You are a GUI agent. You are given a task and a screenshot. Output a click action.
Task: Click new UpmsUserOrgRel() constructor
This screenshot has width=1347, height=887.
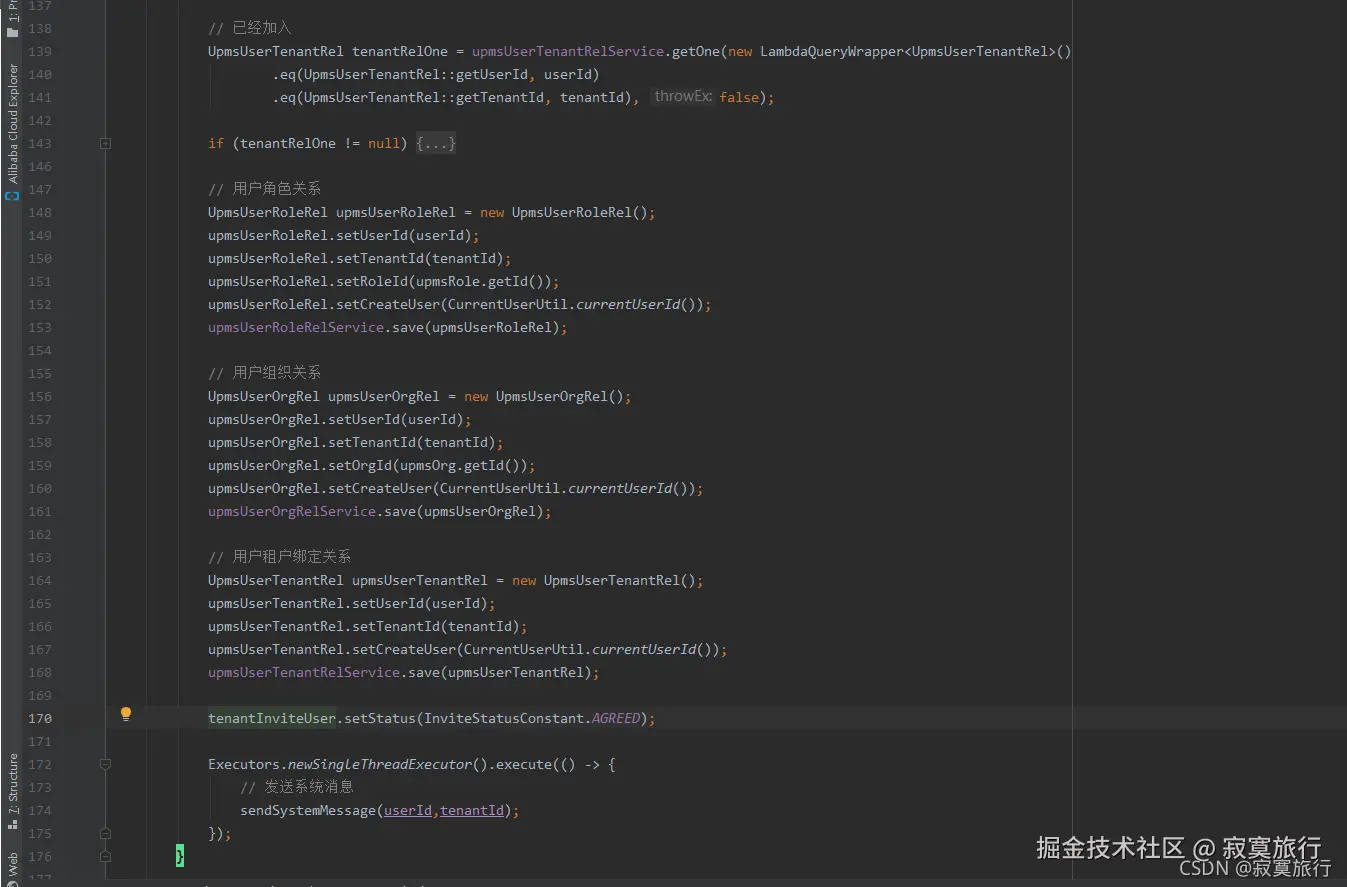pos(544,396)
